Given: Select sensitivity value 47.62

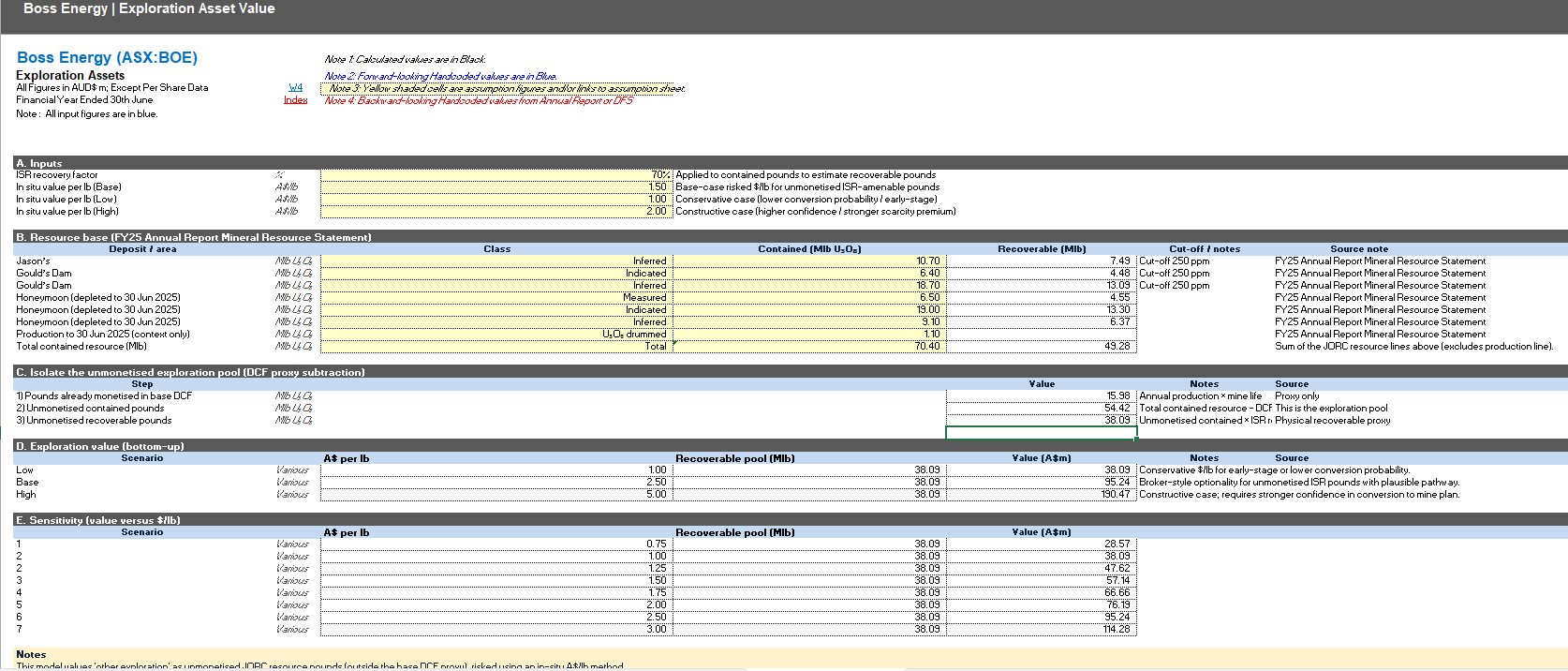Looking at the screenshot, I should pos(1042,568).
